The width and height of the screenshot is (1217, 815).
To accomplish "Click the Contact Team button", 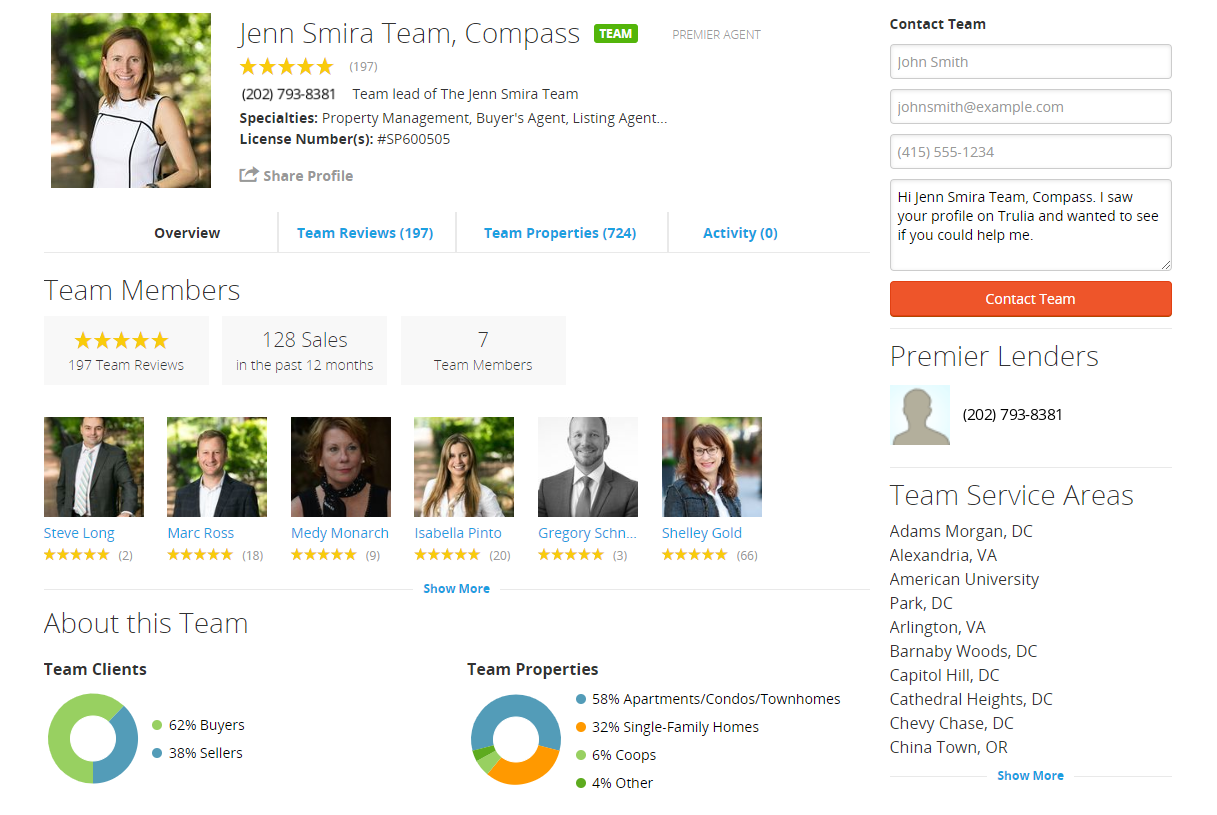I will click(1030, 299).
